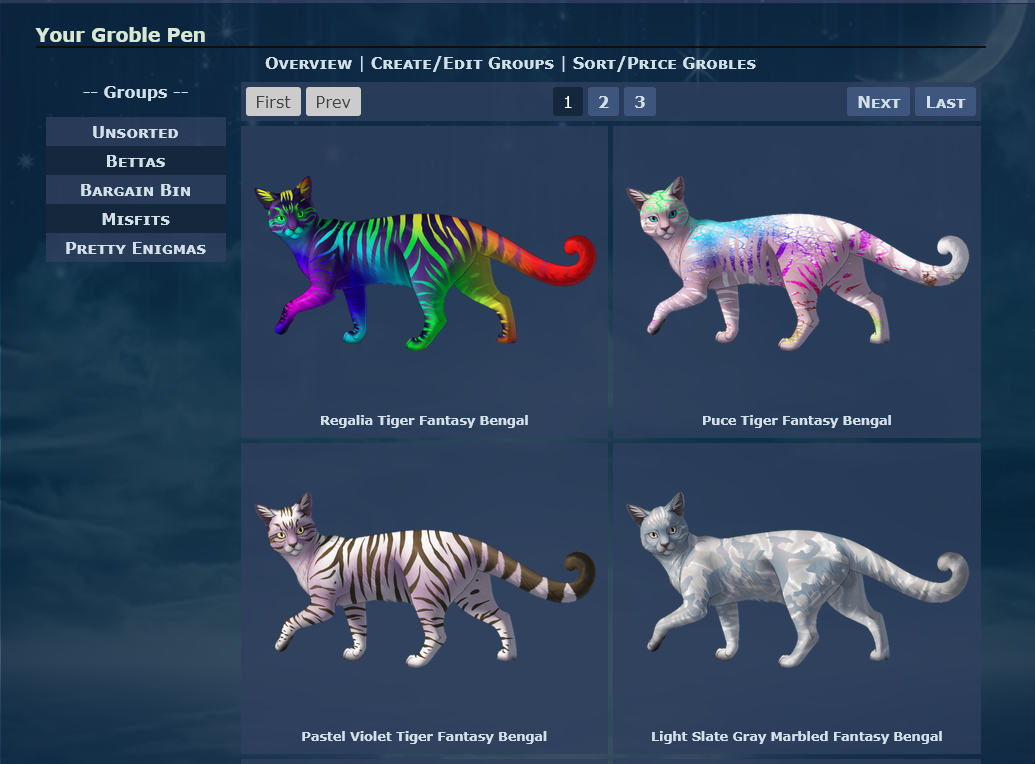1035x764 pixels.
Task: Open Create/Edit Groups
Action: click(462, 63)
